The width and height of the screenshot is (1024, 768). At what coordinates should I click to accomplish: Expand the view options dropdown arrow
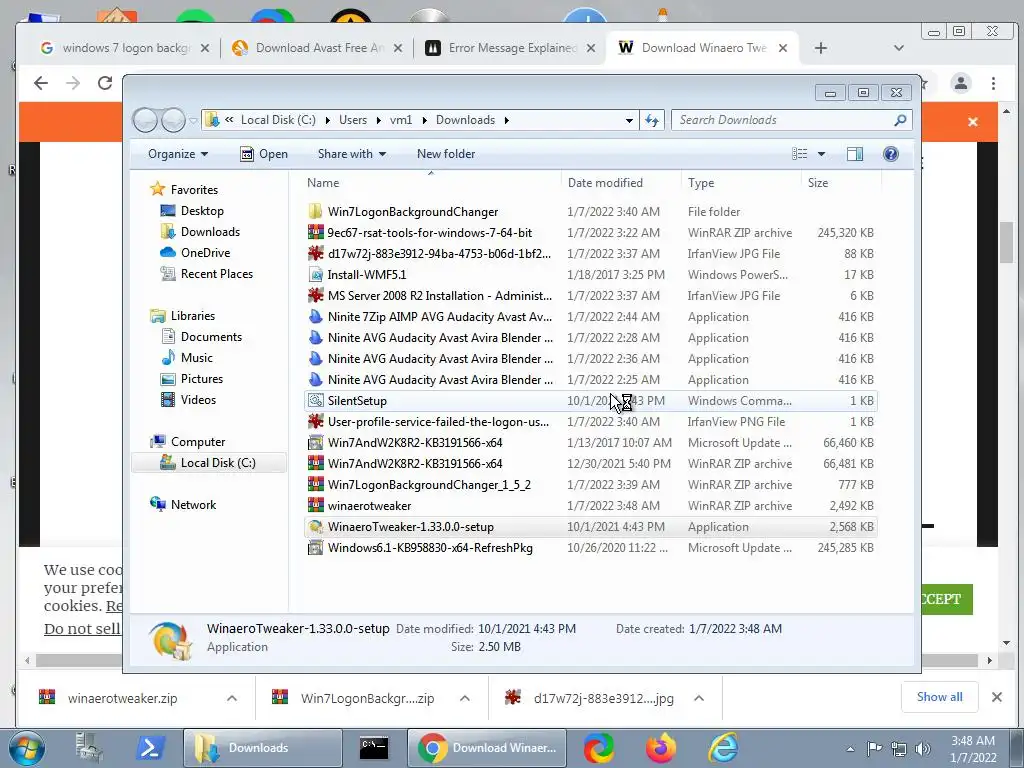pyautogui.click(x=822, y=154)
